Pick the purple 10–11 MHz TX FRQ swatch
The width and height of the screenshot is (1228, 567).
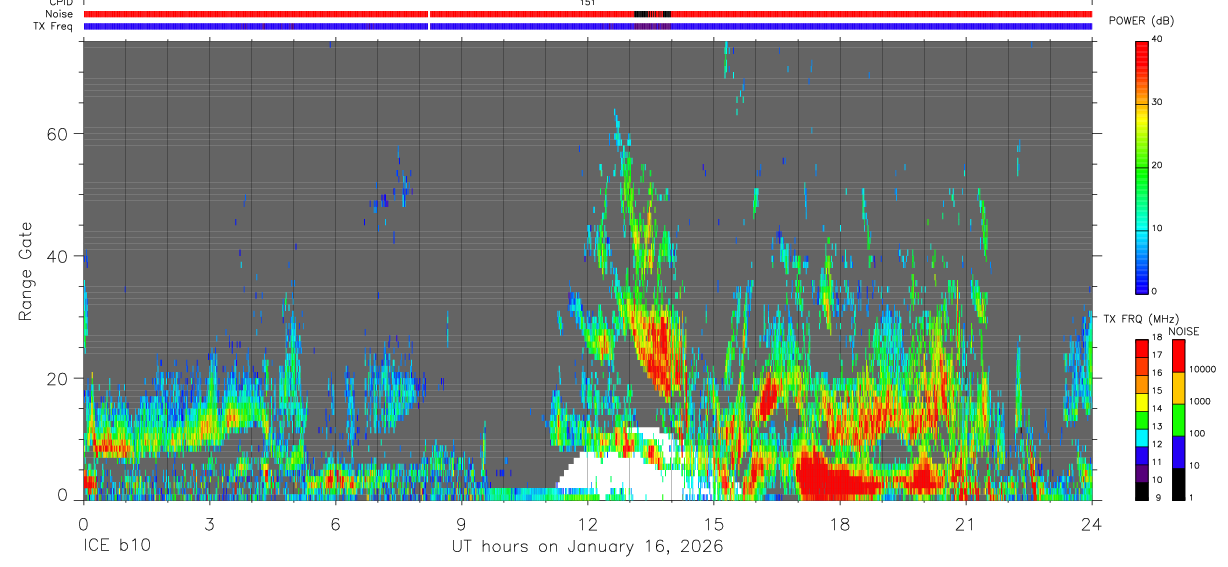click(x=1141, y=471)
